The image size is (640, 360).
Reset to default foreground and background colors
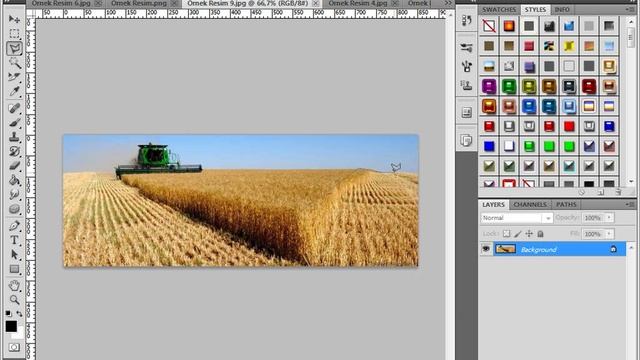[x=8, y=313]
